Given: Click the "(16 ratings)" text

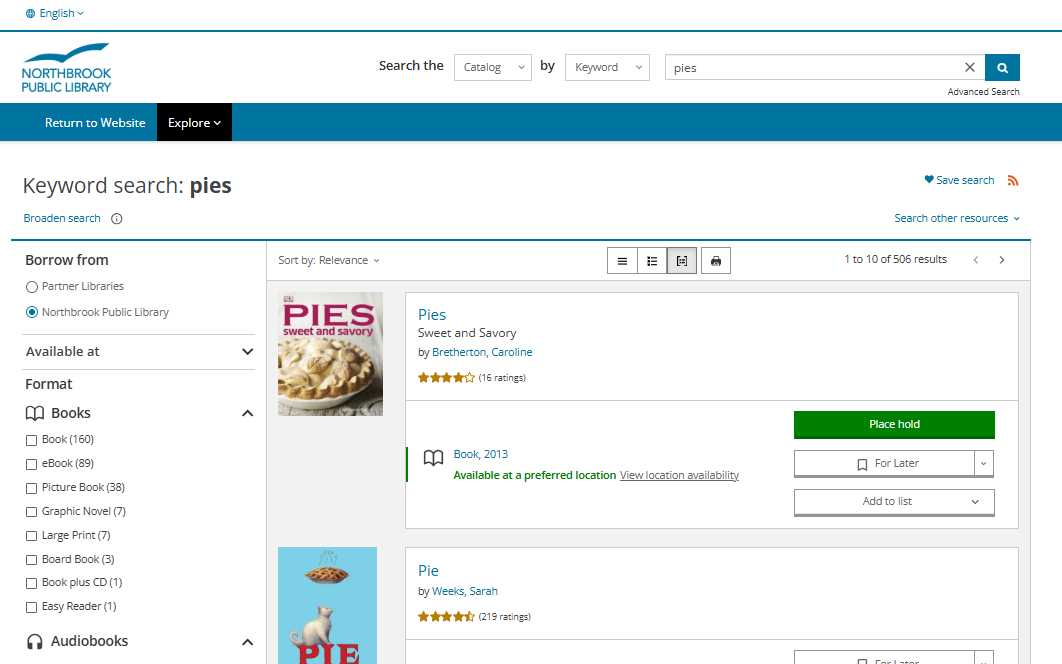Looking at the screenshot, I should [502, 378].
